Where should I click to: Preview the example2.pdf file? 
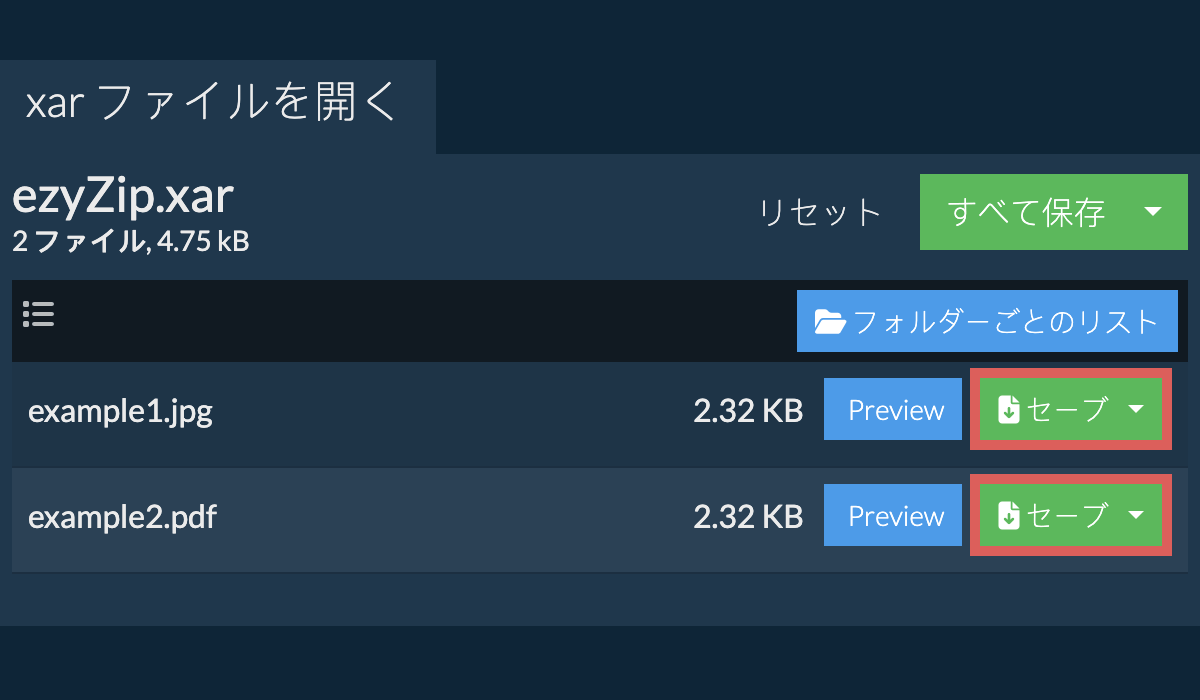click(896, 516)
